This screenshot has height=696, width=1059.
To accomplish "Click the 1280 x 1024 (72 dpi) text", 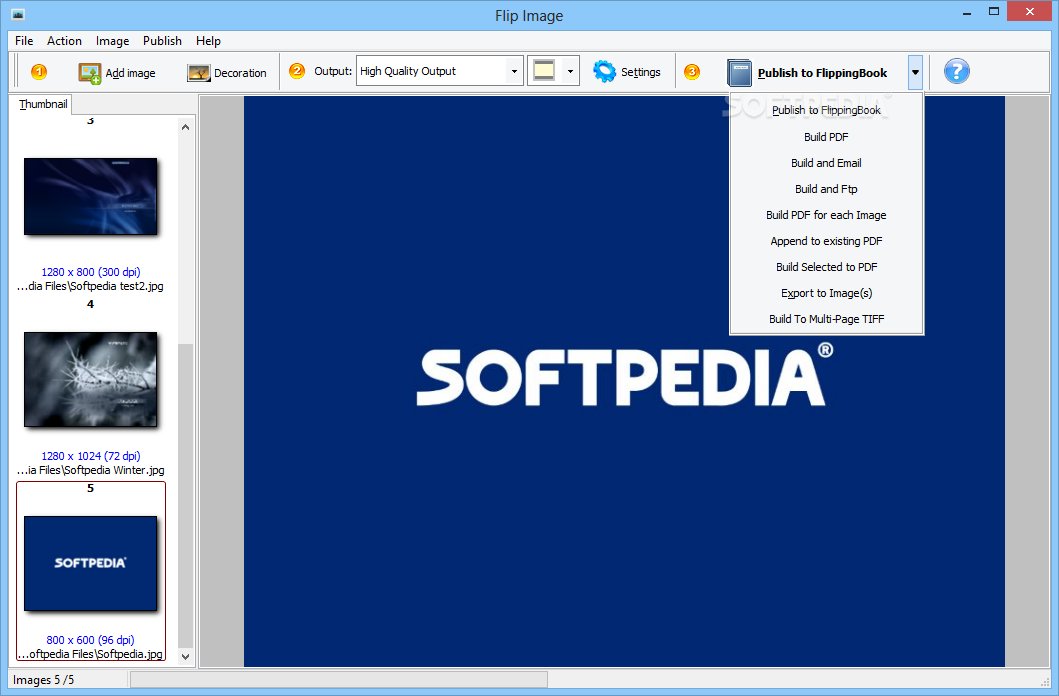I will pyautogui.click(x=91, y=456).
